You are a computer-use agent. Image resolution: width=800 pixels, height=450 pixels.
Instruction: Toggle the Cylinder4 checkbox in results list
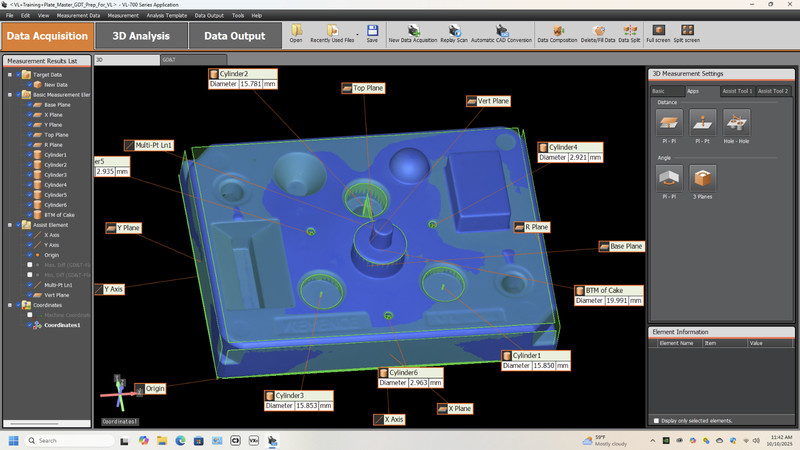(30, 185)
